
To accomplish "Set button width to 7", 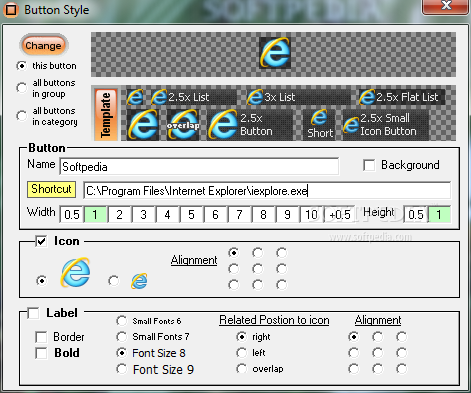I will (x=239, y=214).
